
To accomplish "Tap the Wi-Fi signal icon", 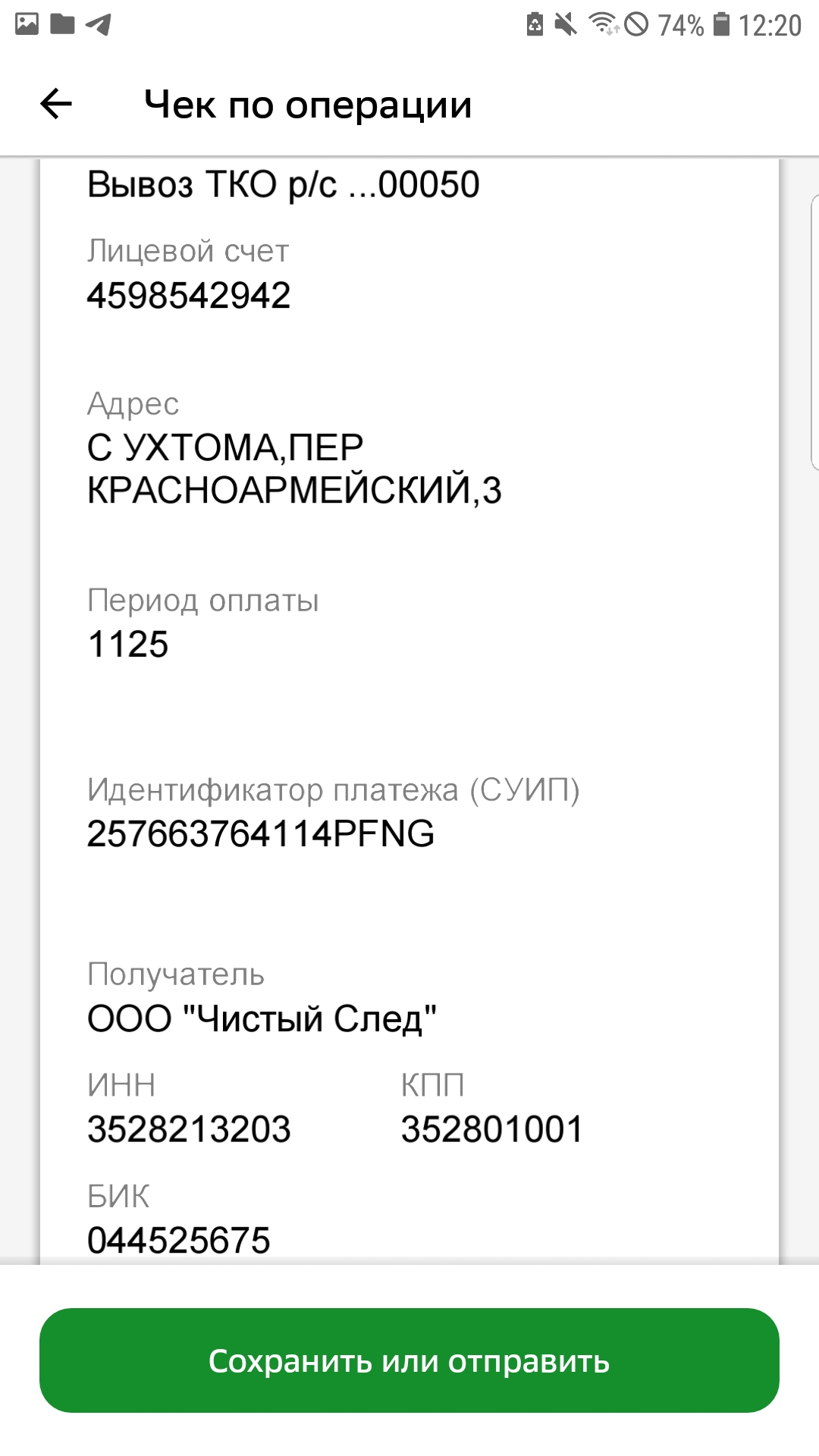I will (x=604, y=24).
